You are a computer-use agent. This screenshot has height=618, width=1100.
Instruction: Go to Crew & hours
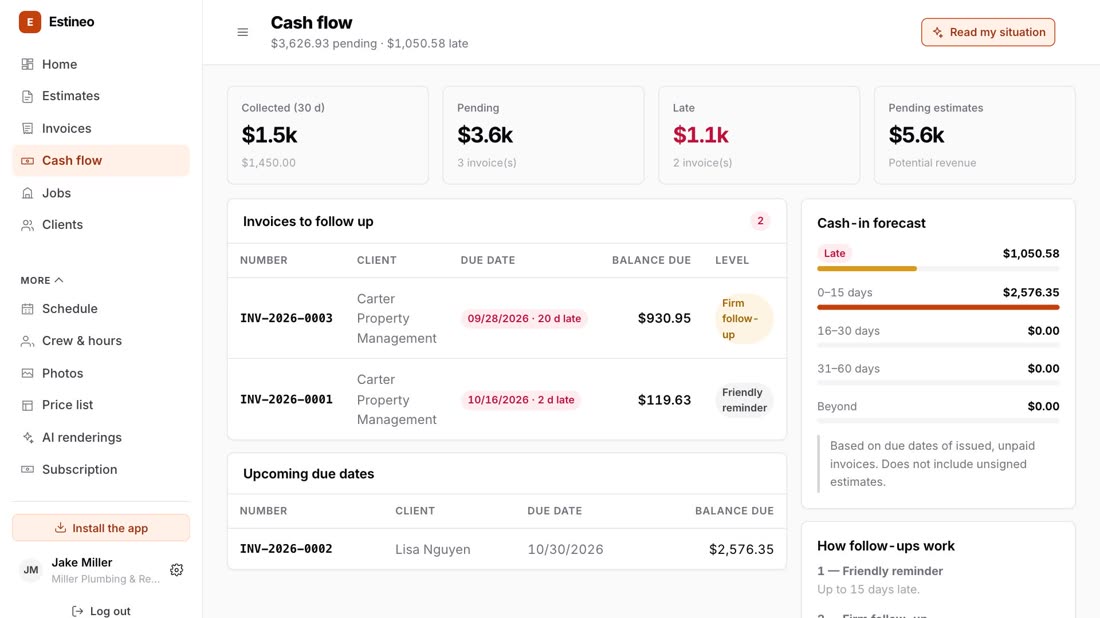[101, 341]
